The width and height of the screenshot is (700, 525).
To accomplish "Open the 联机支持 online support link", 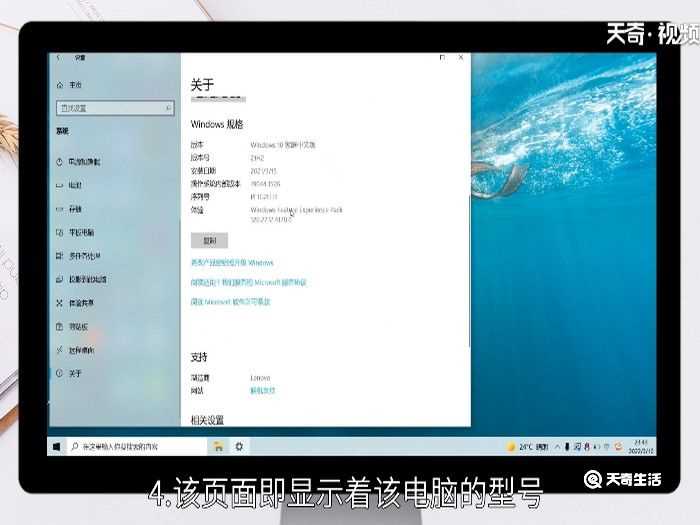I will 262,391.
